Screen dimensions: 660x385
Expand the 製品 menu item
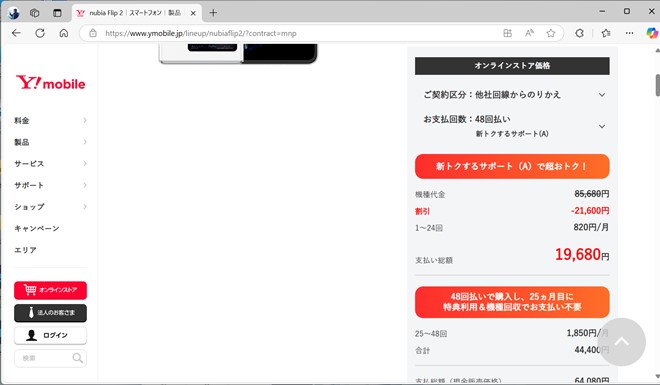click(x=50, y=142)
